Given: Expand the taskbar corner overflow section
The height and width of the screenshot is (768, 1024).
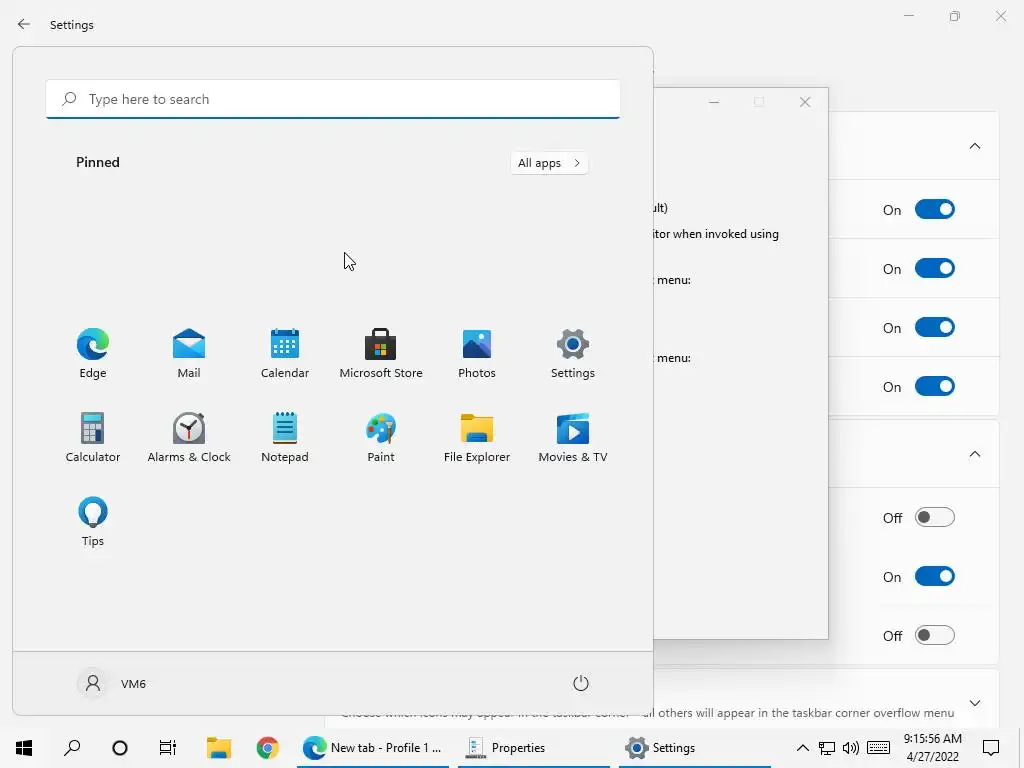Looking at the screenshot, I should coord(975,703).
